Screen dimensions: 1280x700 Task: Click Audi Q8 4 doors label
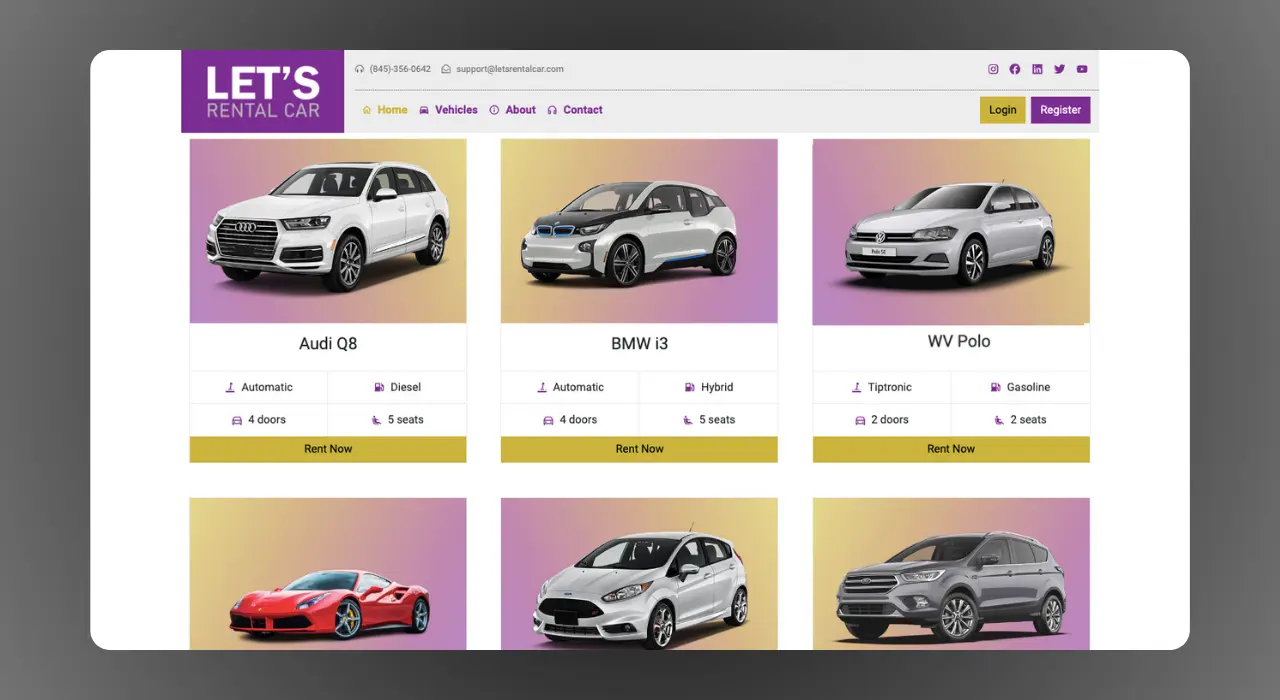tap(267, 420)
